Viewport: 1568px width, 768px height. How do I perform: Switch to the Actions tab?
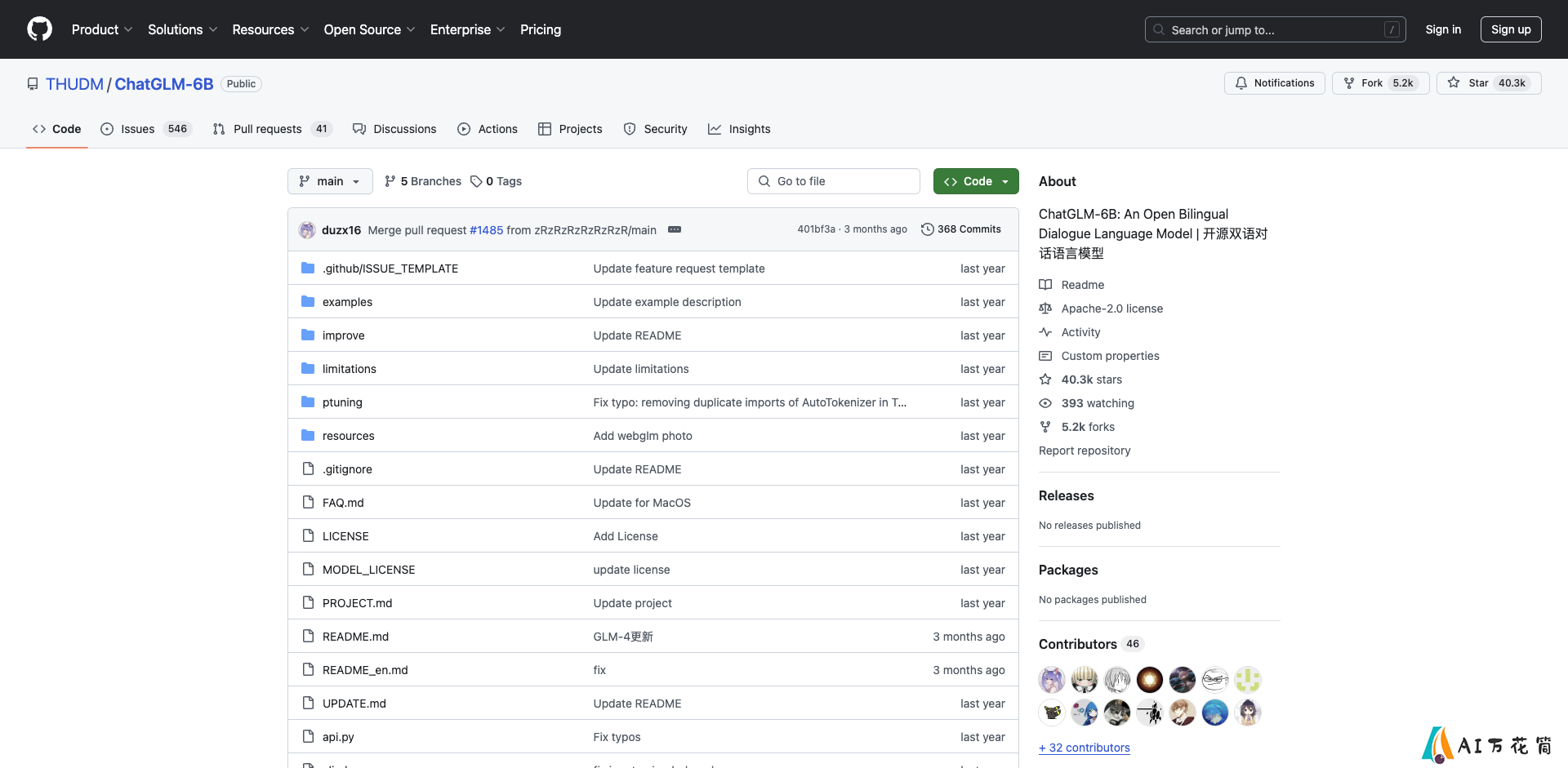click(488, 129)
